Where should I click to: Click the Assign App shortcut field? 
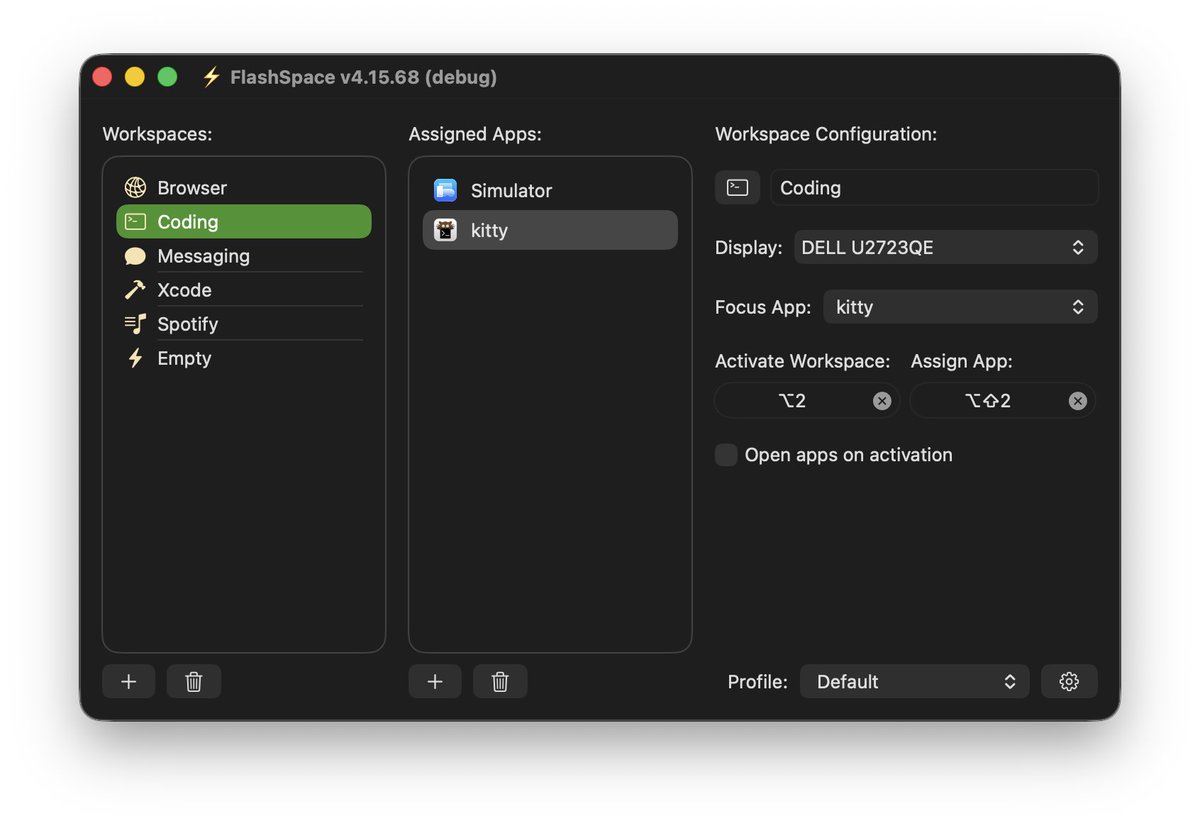point(1002,400)
